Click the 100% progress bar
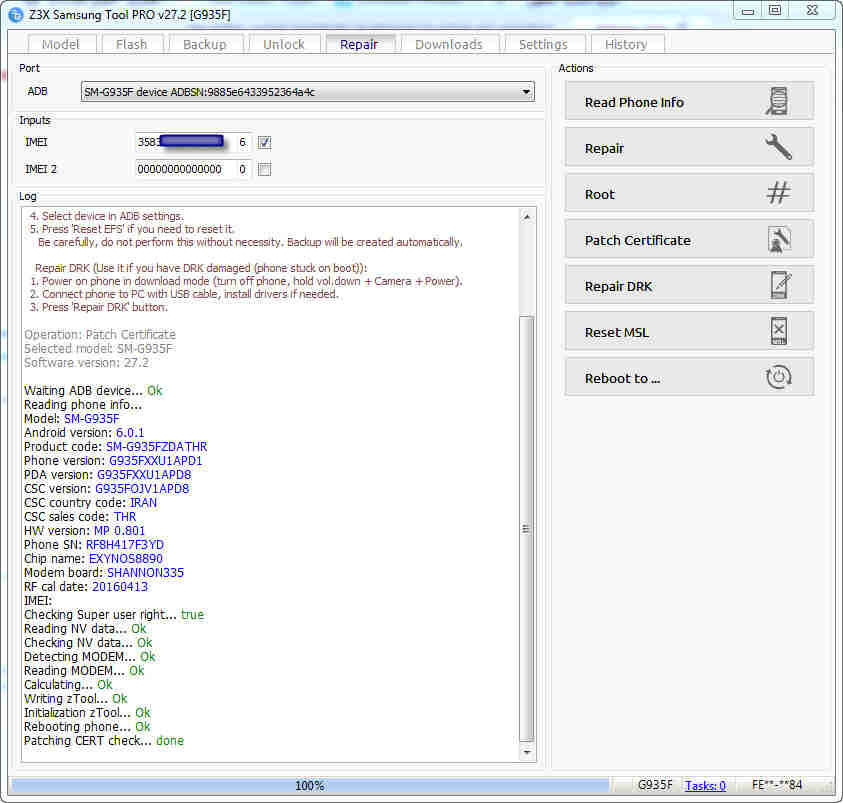The width and height of the screenshot is (843, 803). [x=310, y=785]
